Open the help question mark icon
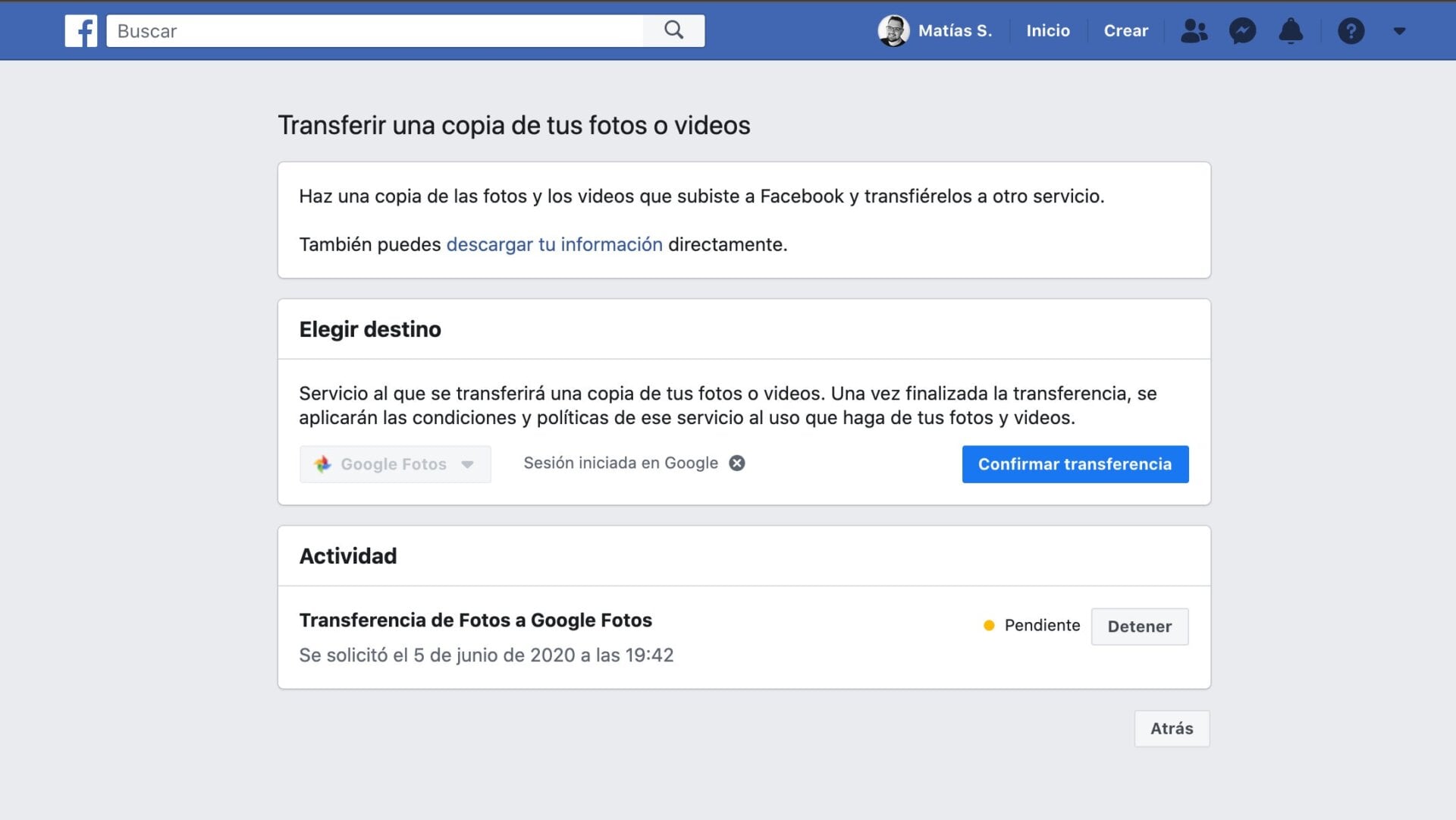The image size is (1456, 820). (1351, 31)
